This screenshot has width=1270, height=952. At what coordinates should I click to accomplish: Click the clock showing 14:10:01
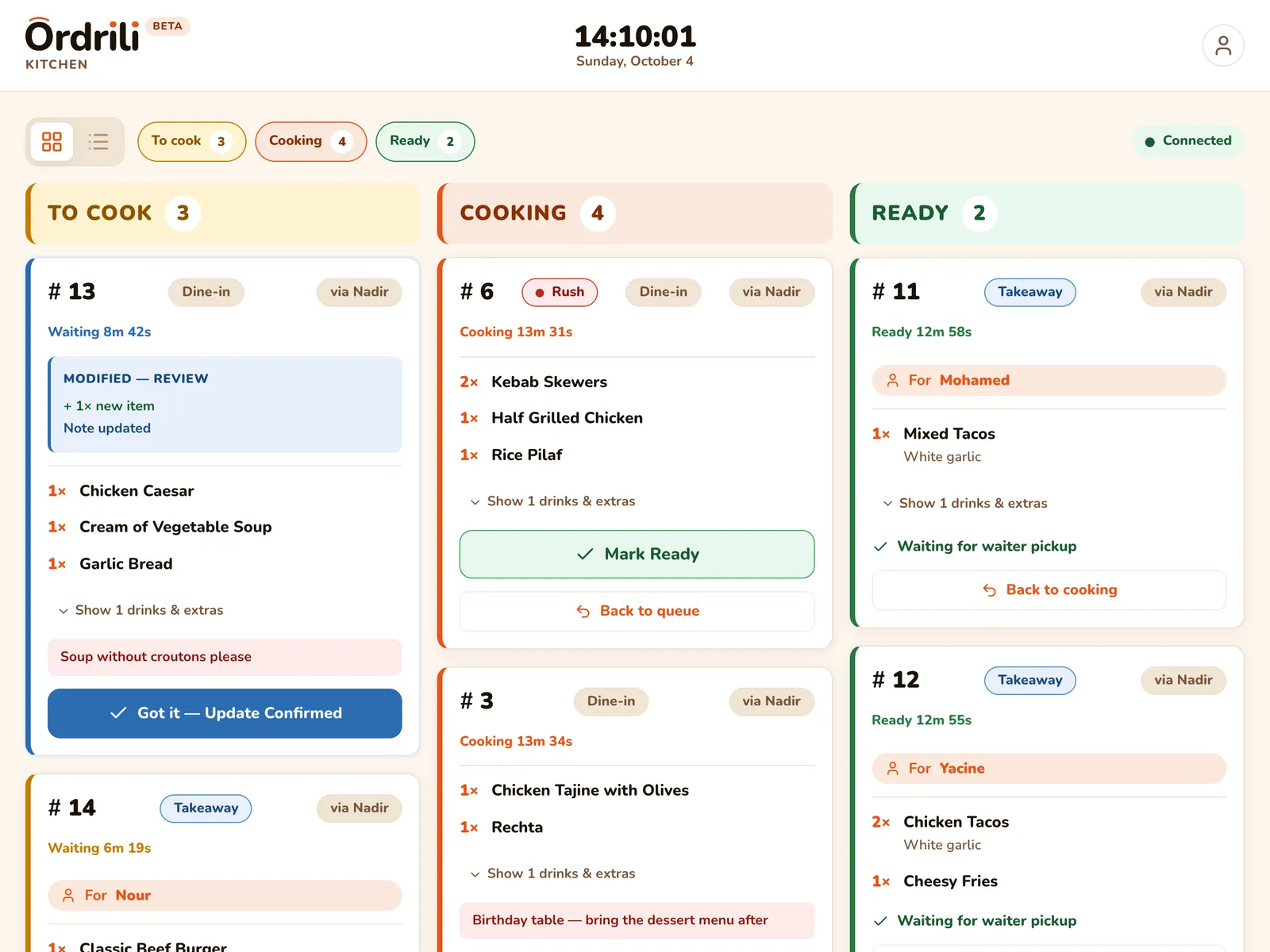tap(635, 36)
